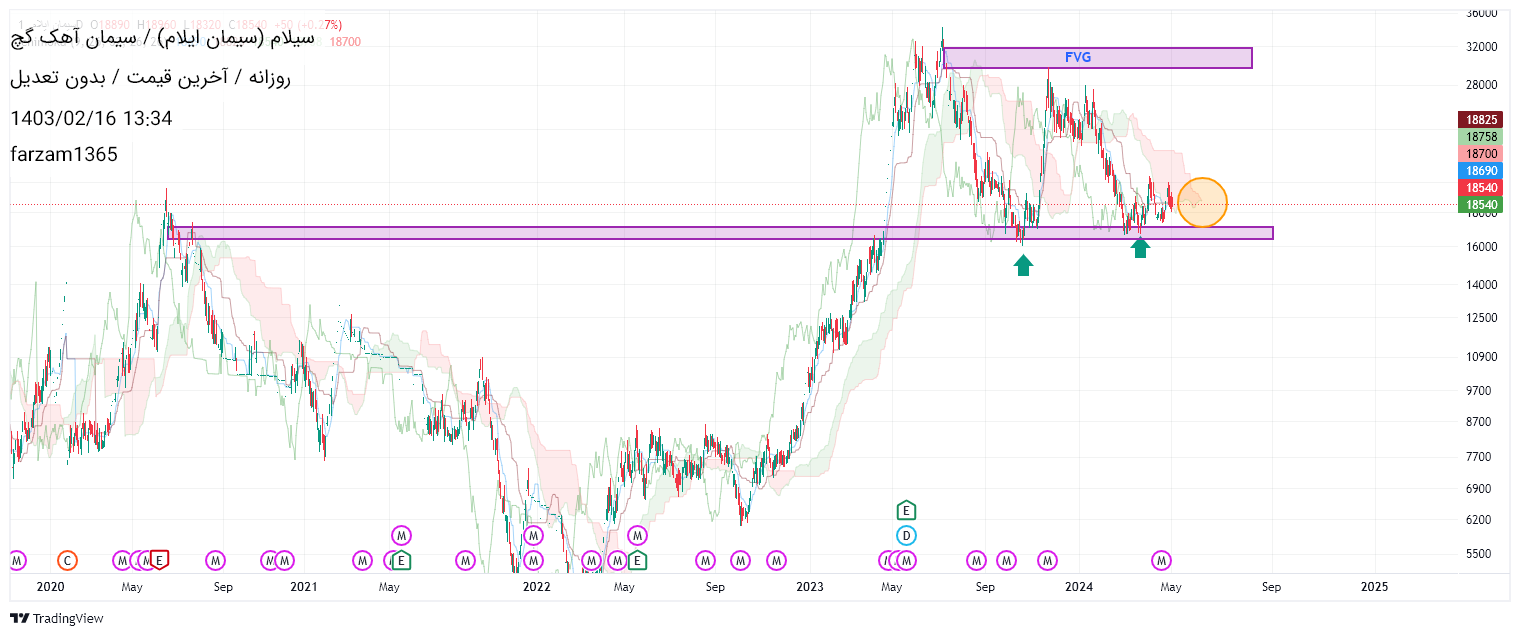Click the right green arrow under the support zone
1520x636 pixels.
pyautogui.click(x=1141, y=247)
